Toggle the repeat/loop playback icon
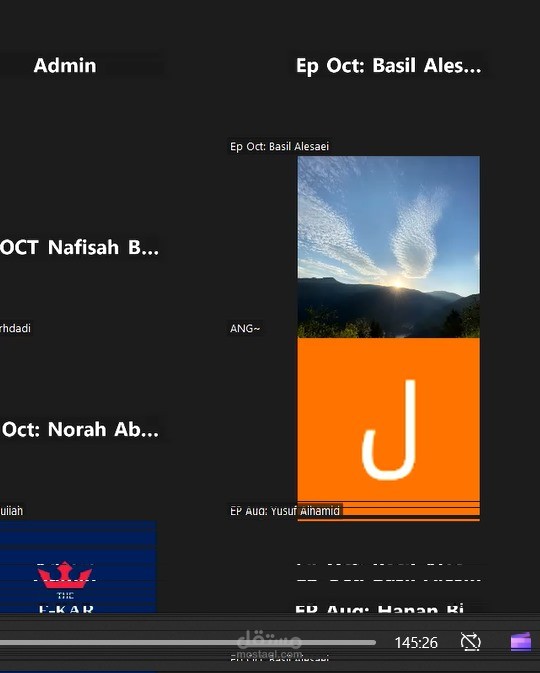The image size is (540, 673). (x=470, y=642)
